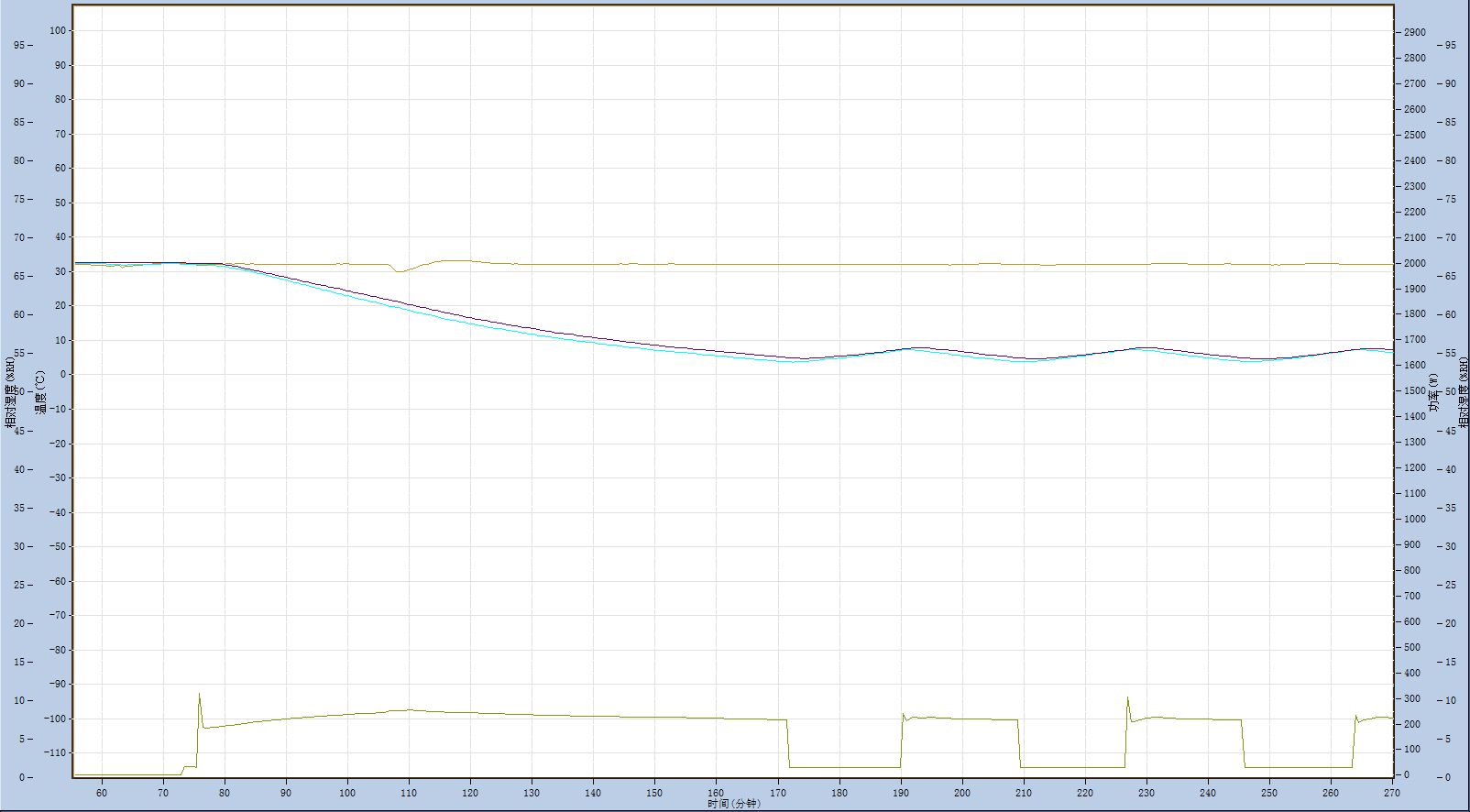Click the 230 tick on the time axis
This screenshot has height=812, width=1470.
[1146, 793]
